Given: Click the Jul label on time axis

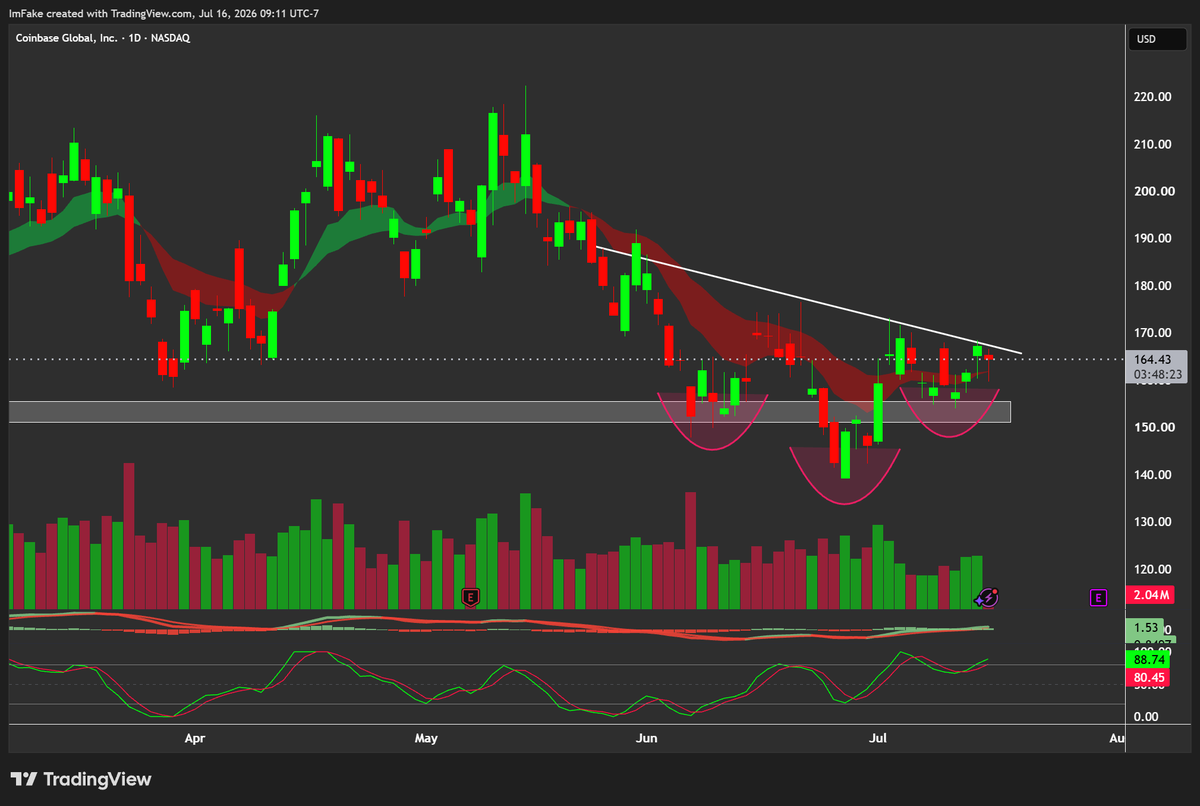Looking at the screenshot, I should pos(878,739).
